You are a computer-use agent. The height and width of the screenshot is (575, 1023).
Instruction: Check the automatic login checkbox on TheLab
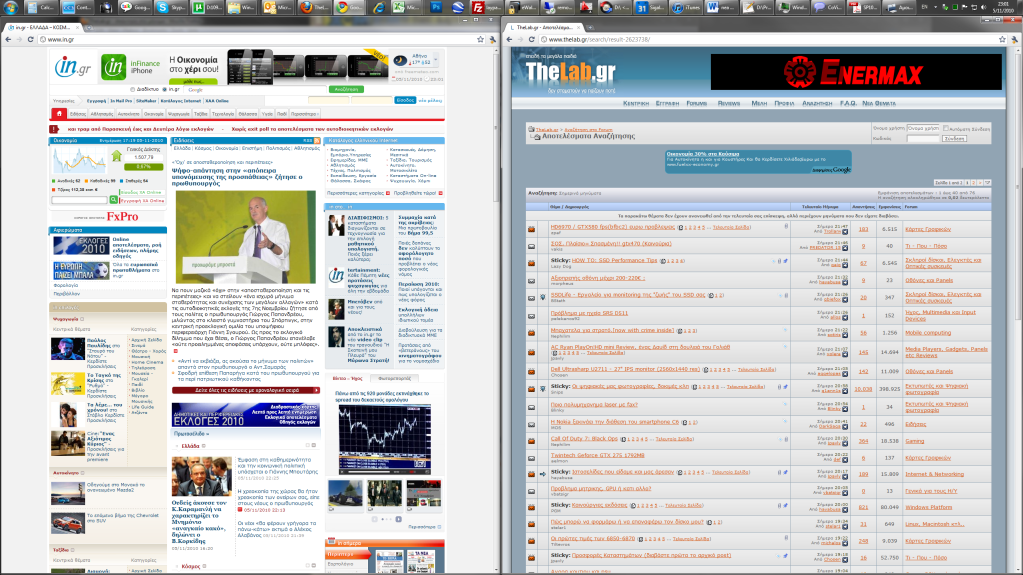(x=946, y=129)
